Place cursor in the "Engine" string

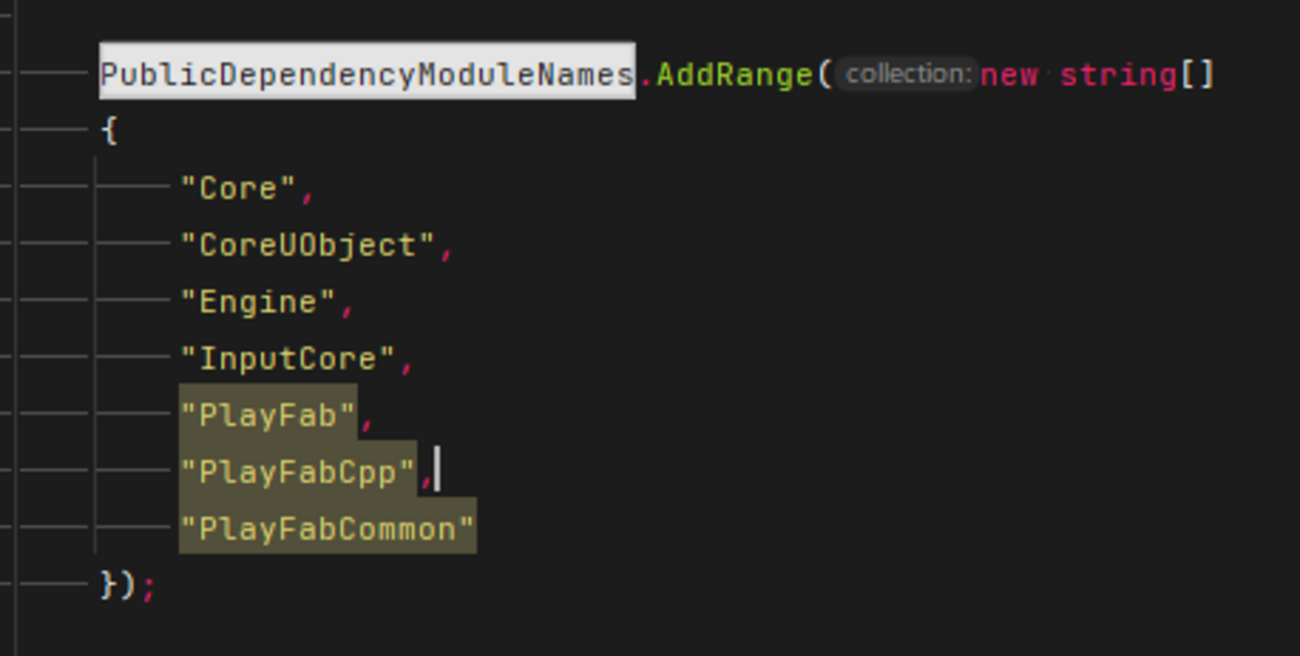point(258,302)
